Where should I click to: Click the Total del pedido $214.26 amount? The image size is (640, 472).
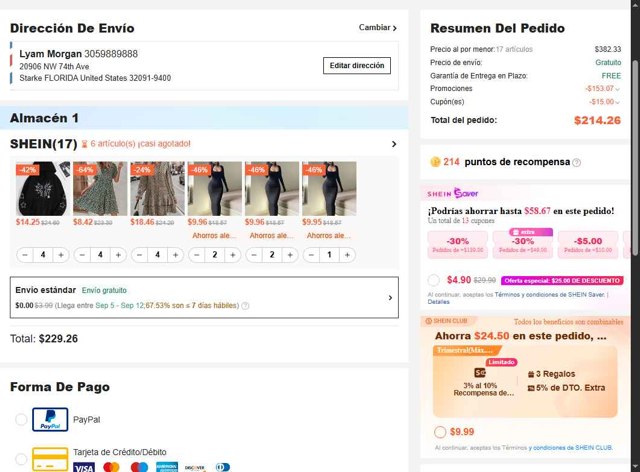point(597,120)
